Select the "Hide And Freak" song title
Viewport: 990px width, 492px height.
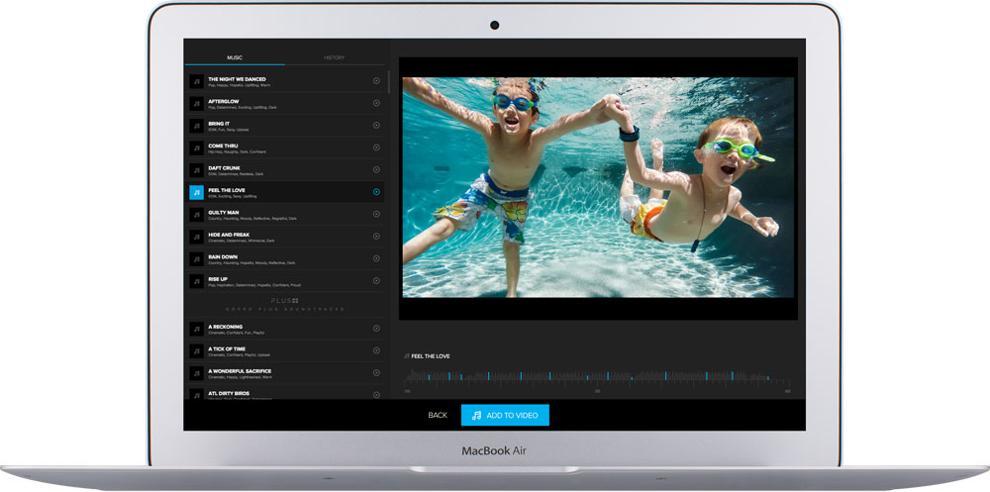click(228, 234)
